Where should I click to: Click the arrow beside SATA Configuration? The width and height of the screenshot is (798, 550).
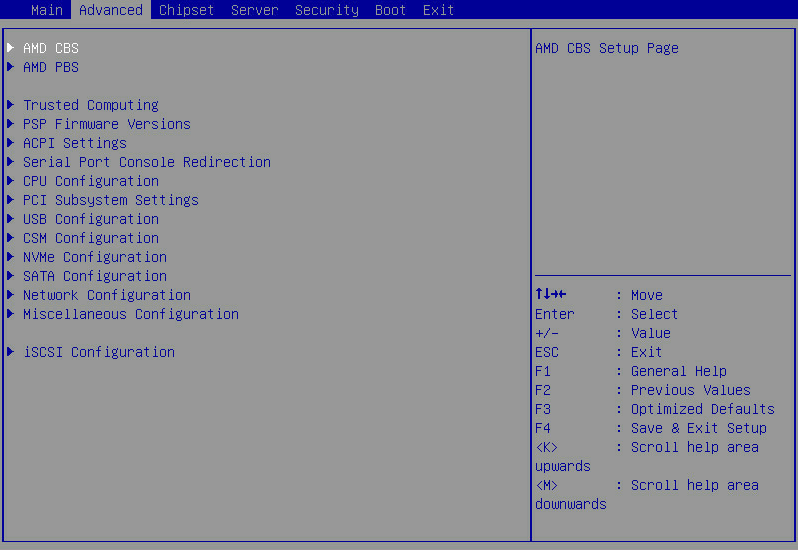10,275
